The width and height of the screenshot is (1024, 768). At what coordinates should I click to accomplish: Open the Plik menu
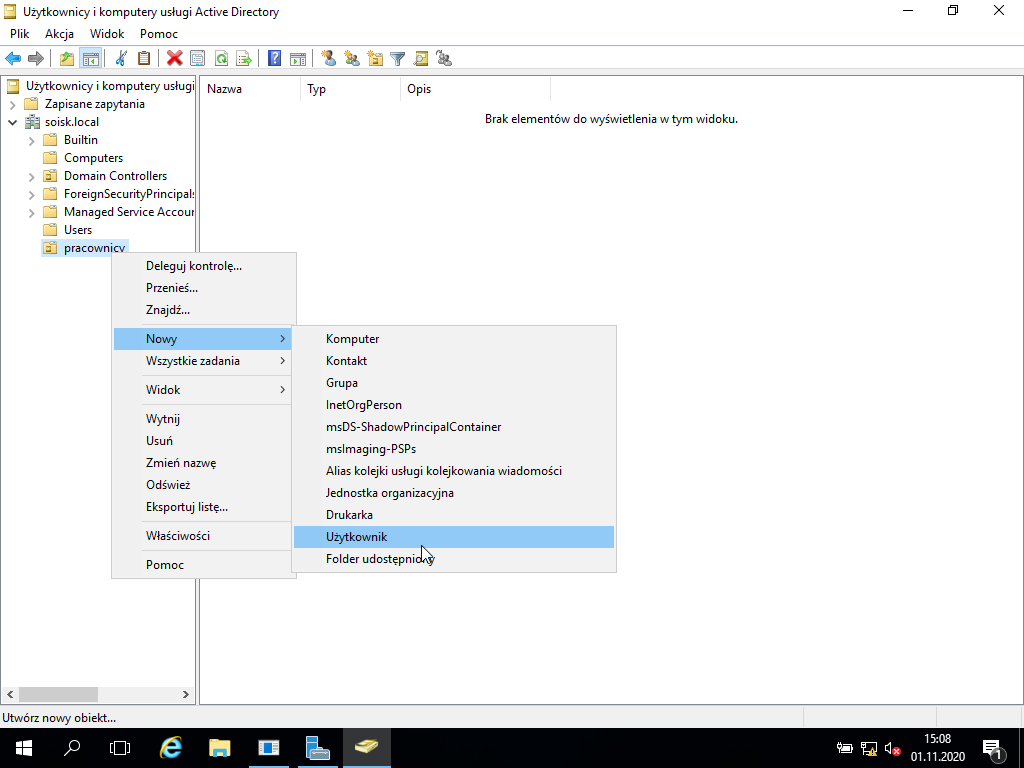coord(20,34)
